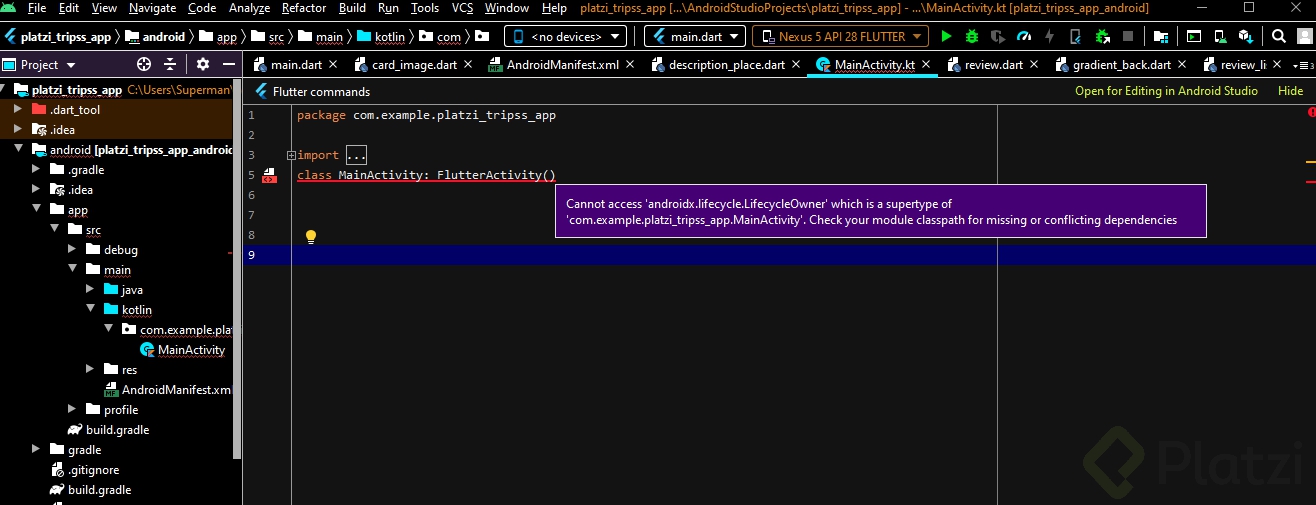Open Project panel gear settings
1316x505 pixels.
tap(203, 64)
